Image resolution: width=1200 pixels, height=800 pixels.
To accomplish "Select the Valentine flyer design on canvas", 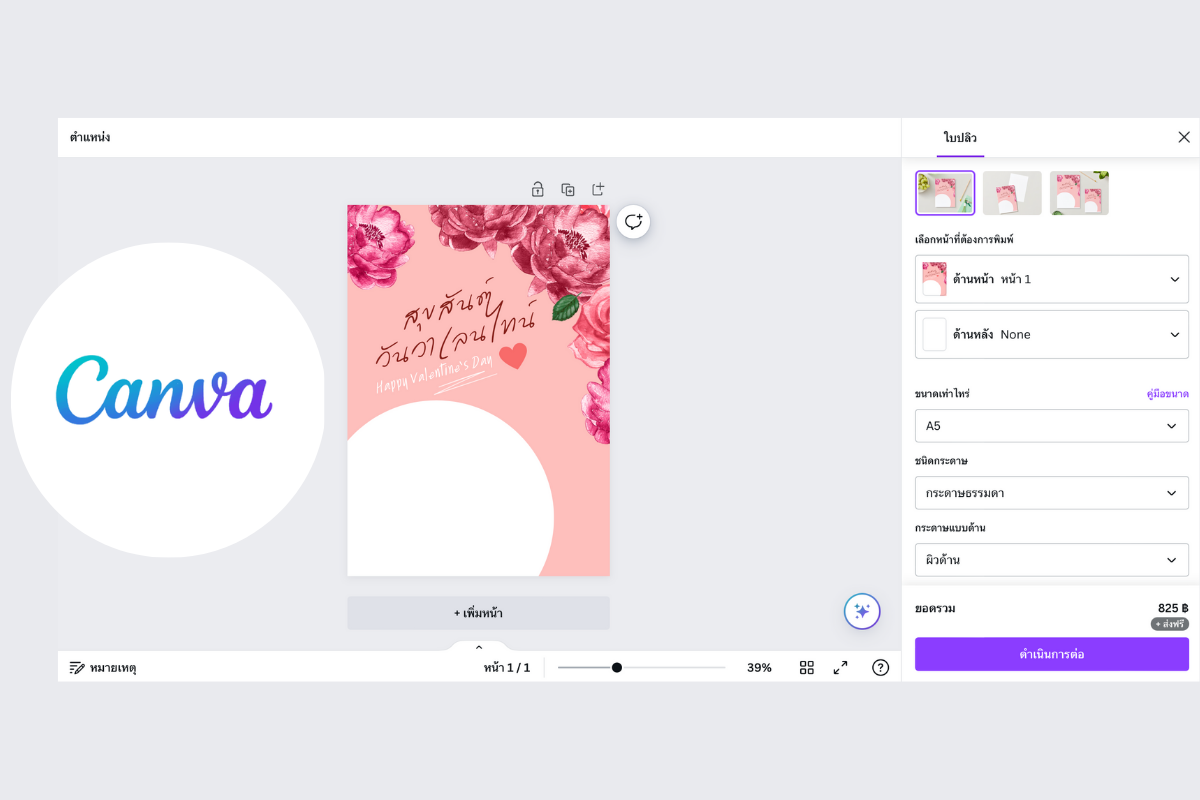I will coord(478,390).
